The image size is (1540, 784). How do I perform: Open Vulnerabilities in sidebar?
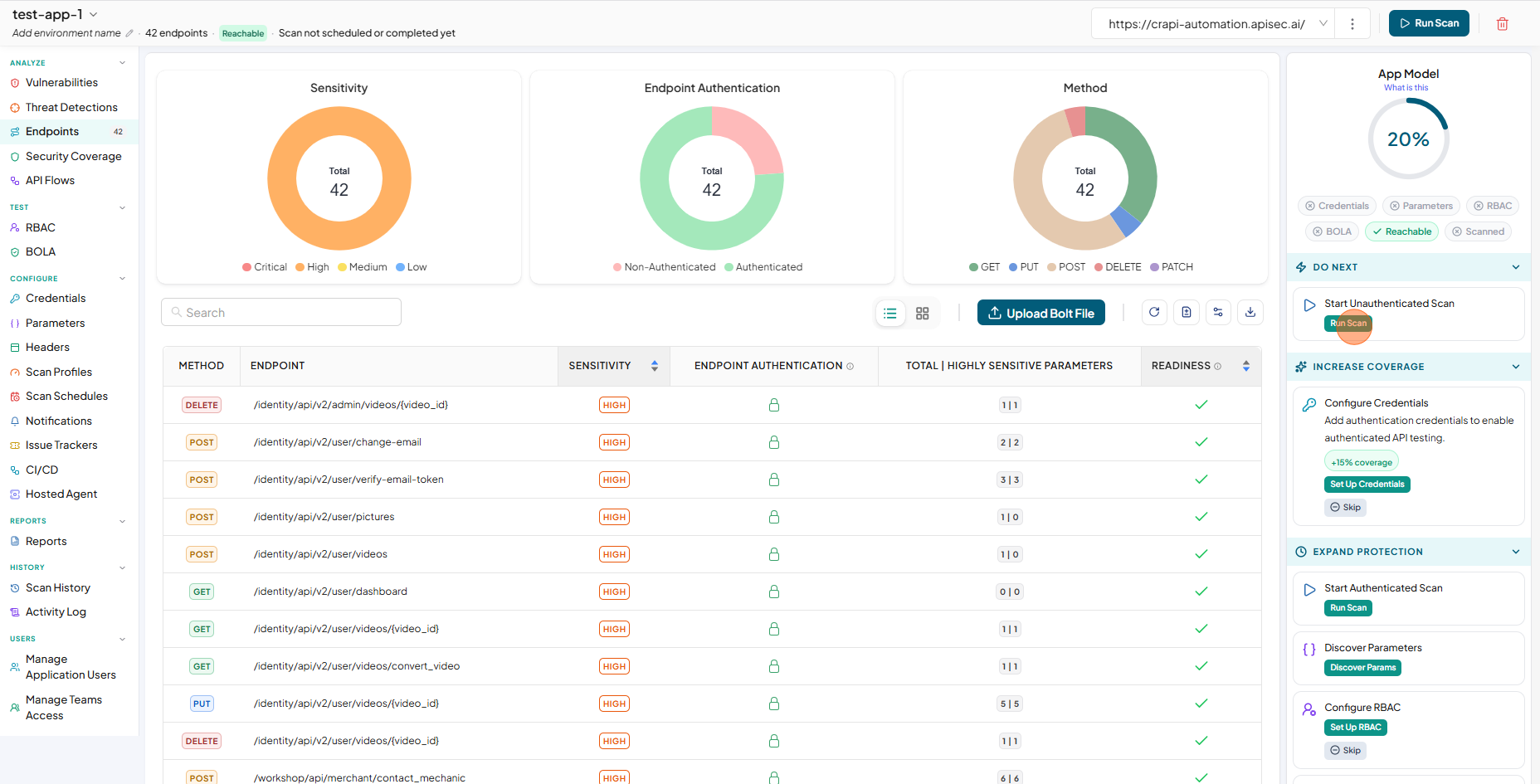(x=61, y=83)
